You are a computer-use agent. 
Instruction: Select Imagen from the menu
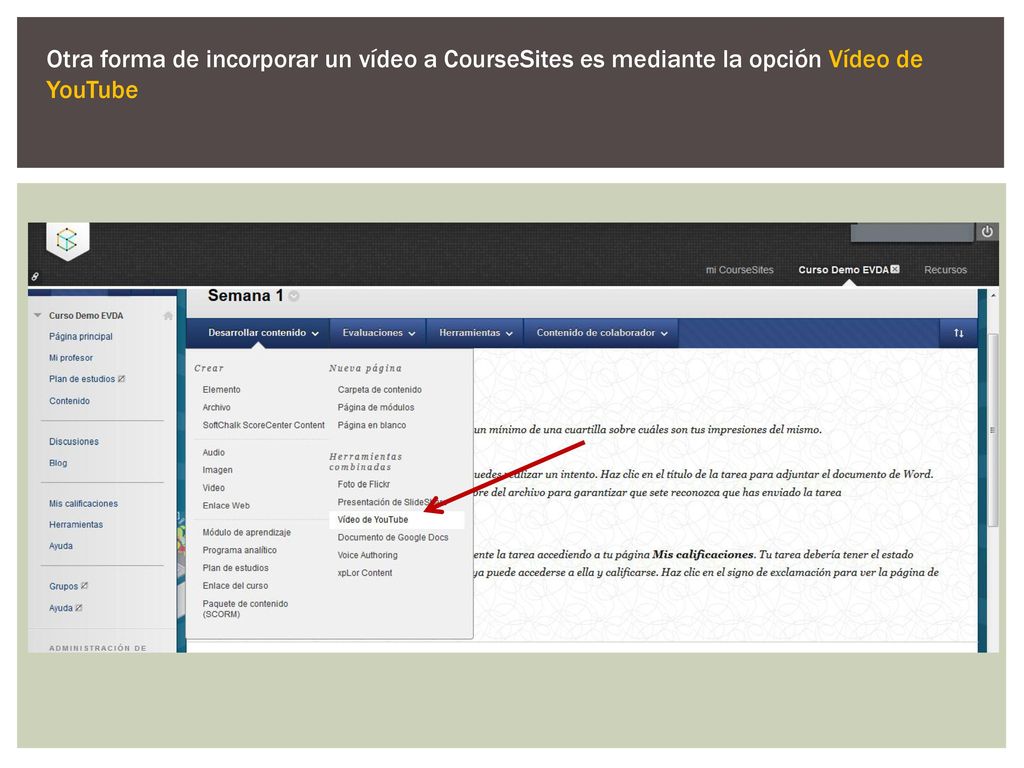pos(217,470)
